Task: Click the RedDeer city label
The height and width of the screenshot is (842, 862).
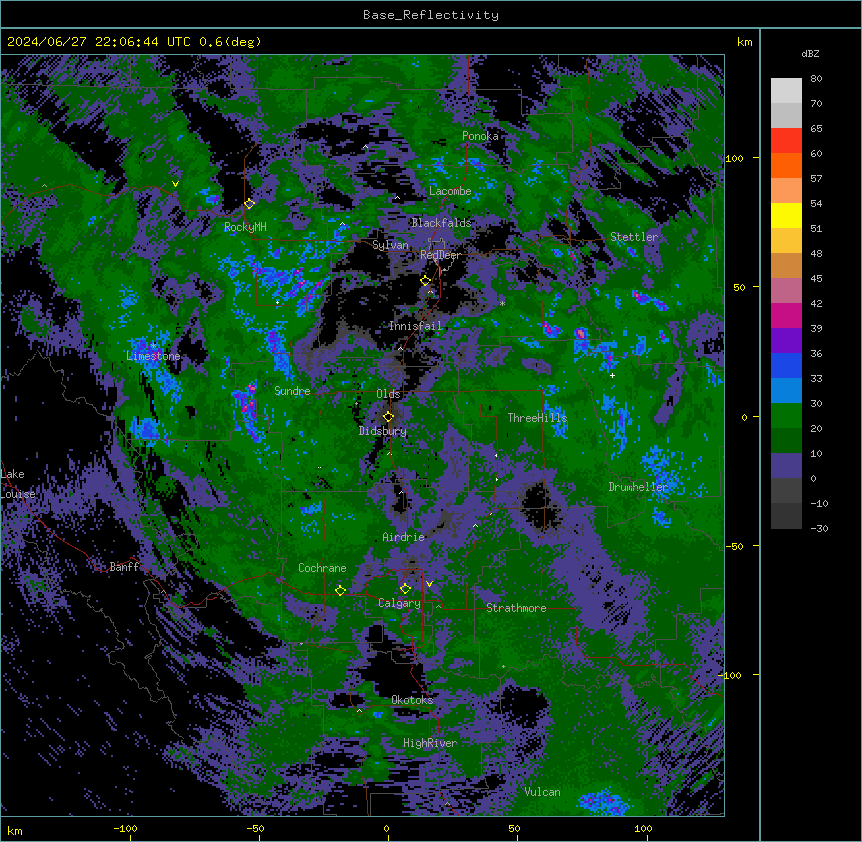Action: (x=440, y=255)
